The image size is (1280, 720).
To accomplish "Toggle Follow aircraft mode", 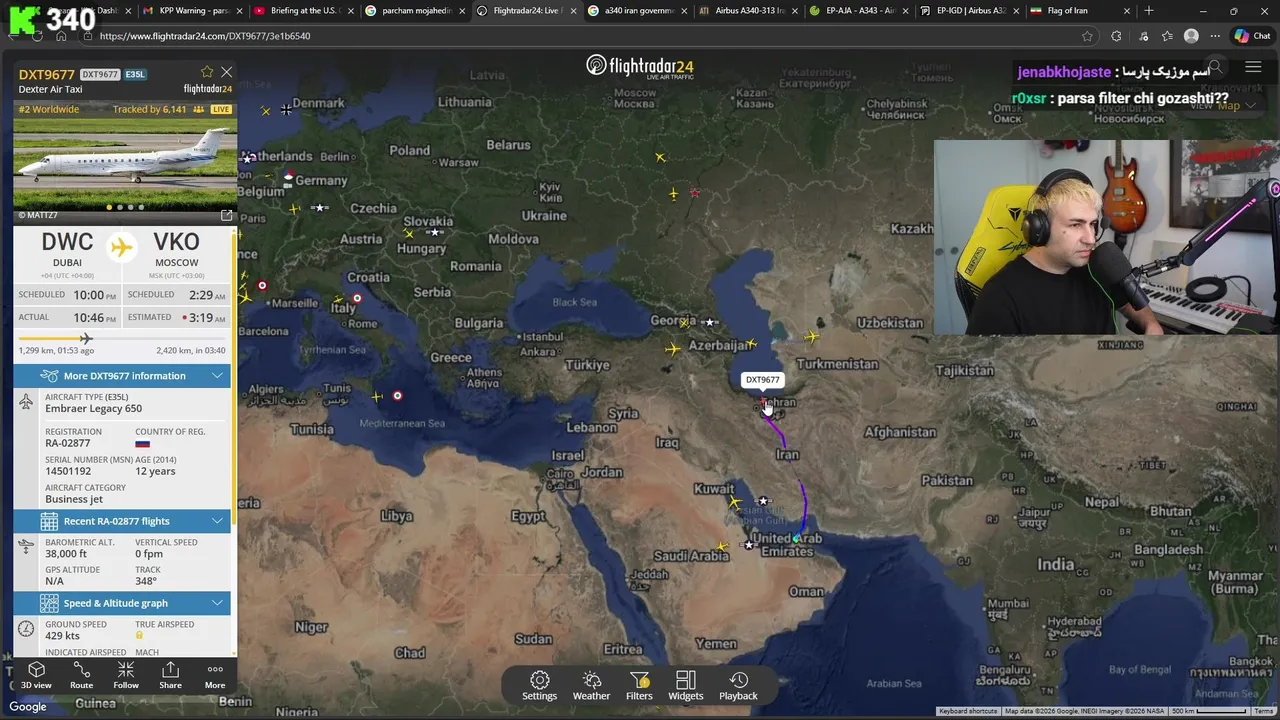I will [126, 675].
